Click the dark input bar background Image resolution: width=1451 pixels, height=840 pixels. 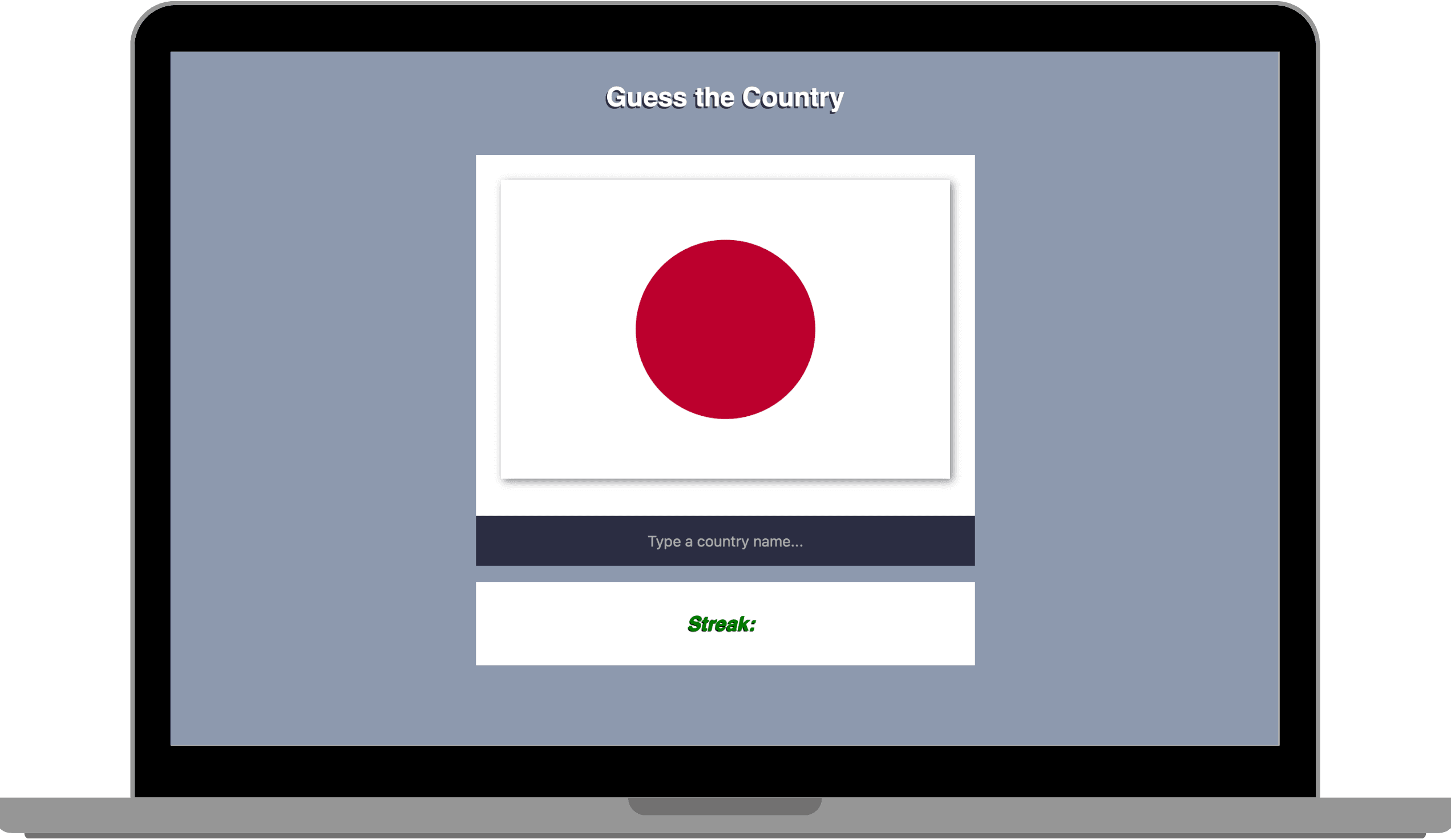pos(547,541)
